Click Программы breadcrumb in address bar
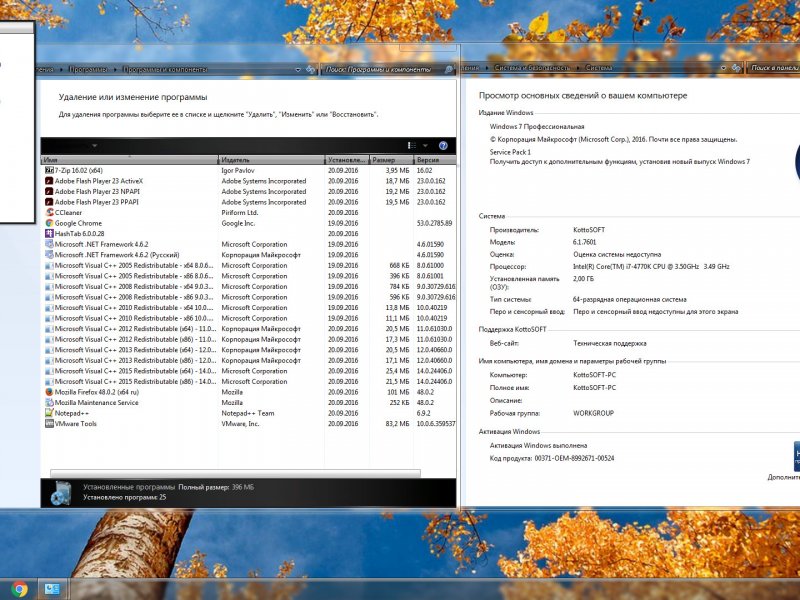The height and width of the screenshot is (600, 800). coord(88,69)
